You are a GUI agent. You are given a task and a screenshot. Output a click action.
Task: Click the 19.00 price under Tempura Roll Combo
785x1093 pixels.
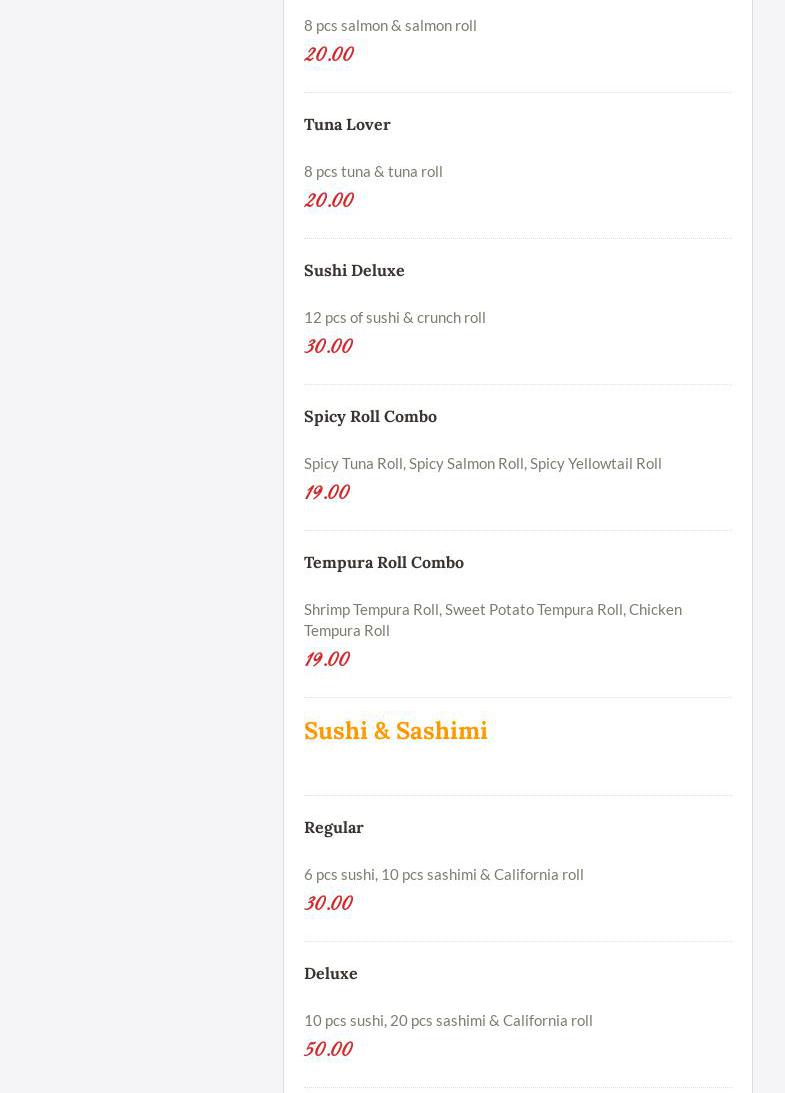point(326,659)
